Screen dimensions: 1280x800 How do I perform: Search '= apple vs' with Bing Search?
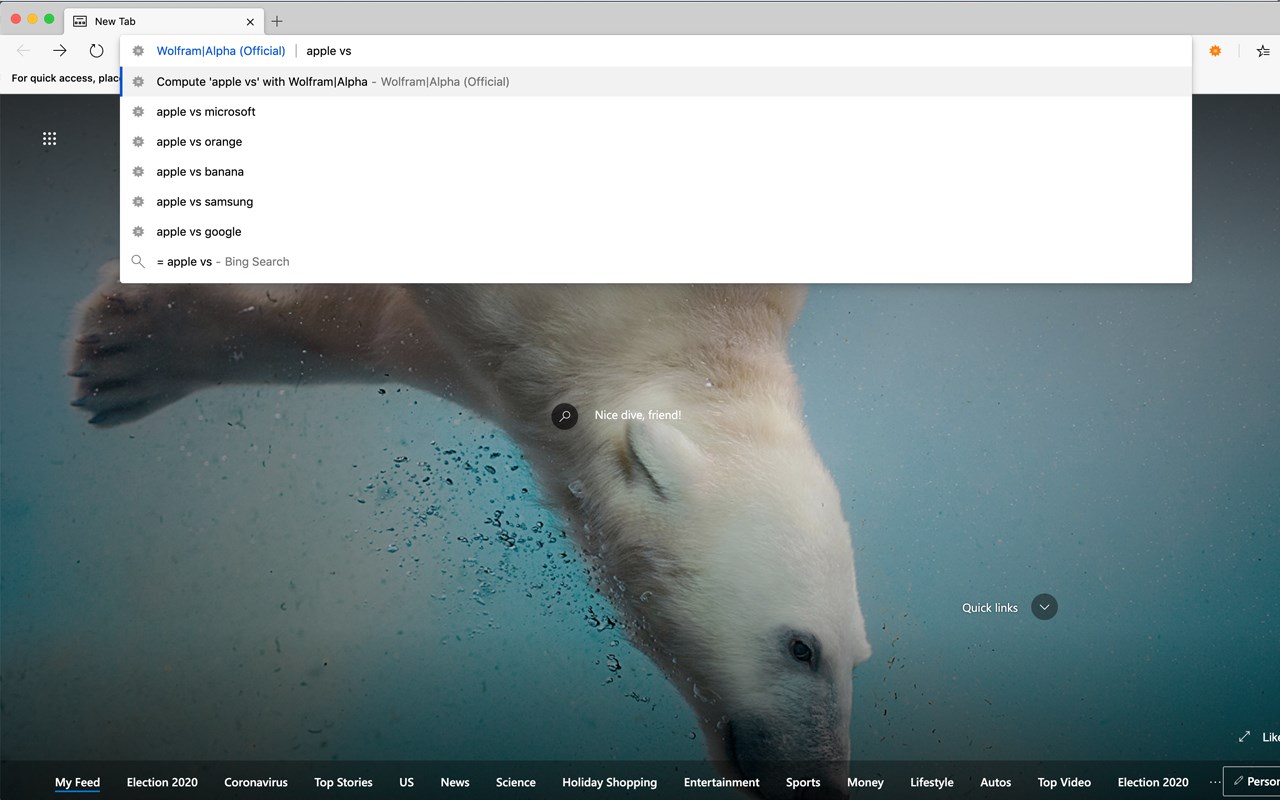pyautogui.click(x=656, y=262)
